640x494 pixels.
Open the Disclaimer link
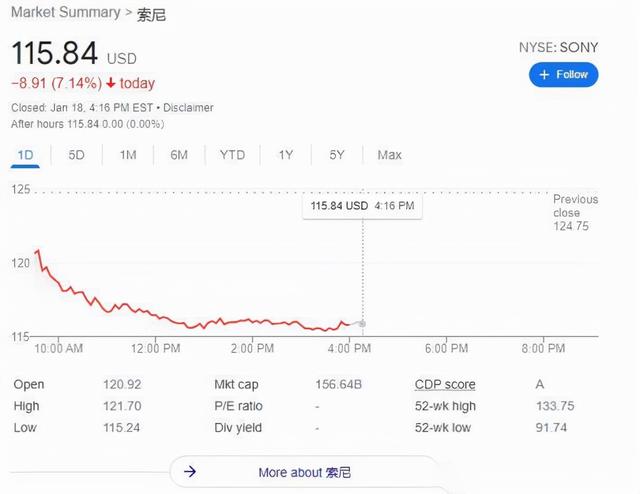188,108
